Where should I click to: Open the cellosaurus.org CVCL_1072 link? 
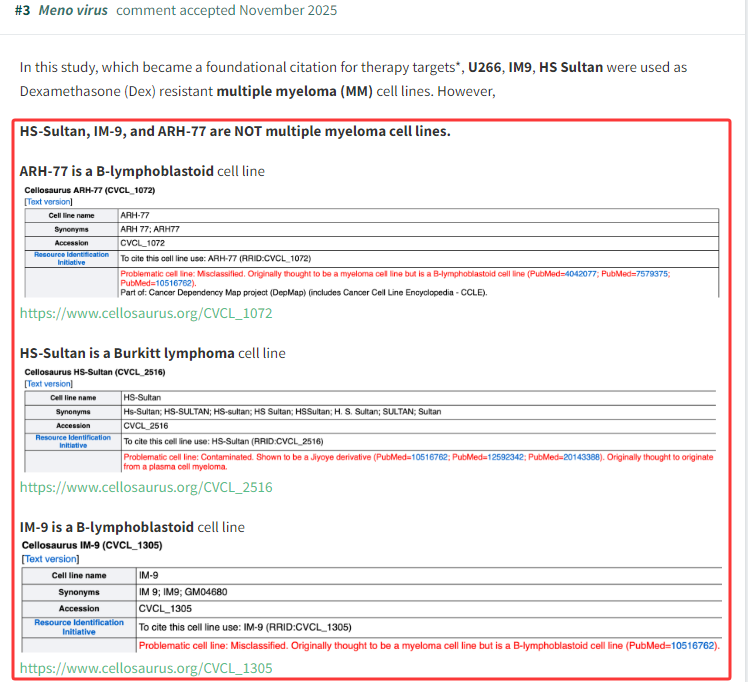(146, 313)
